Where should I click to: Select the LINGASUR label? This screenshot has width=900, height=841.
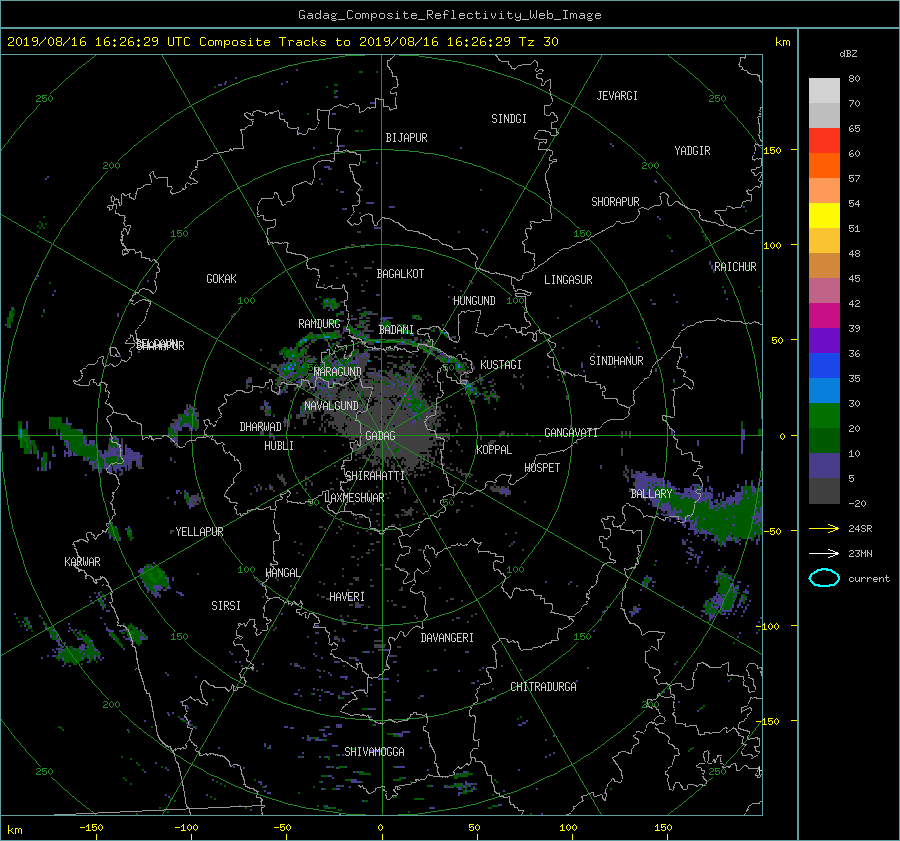568,280
